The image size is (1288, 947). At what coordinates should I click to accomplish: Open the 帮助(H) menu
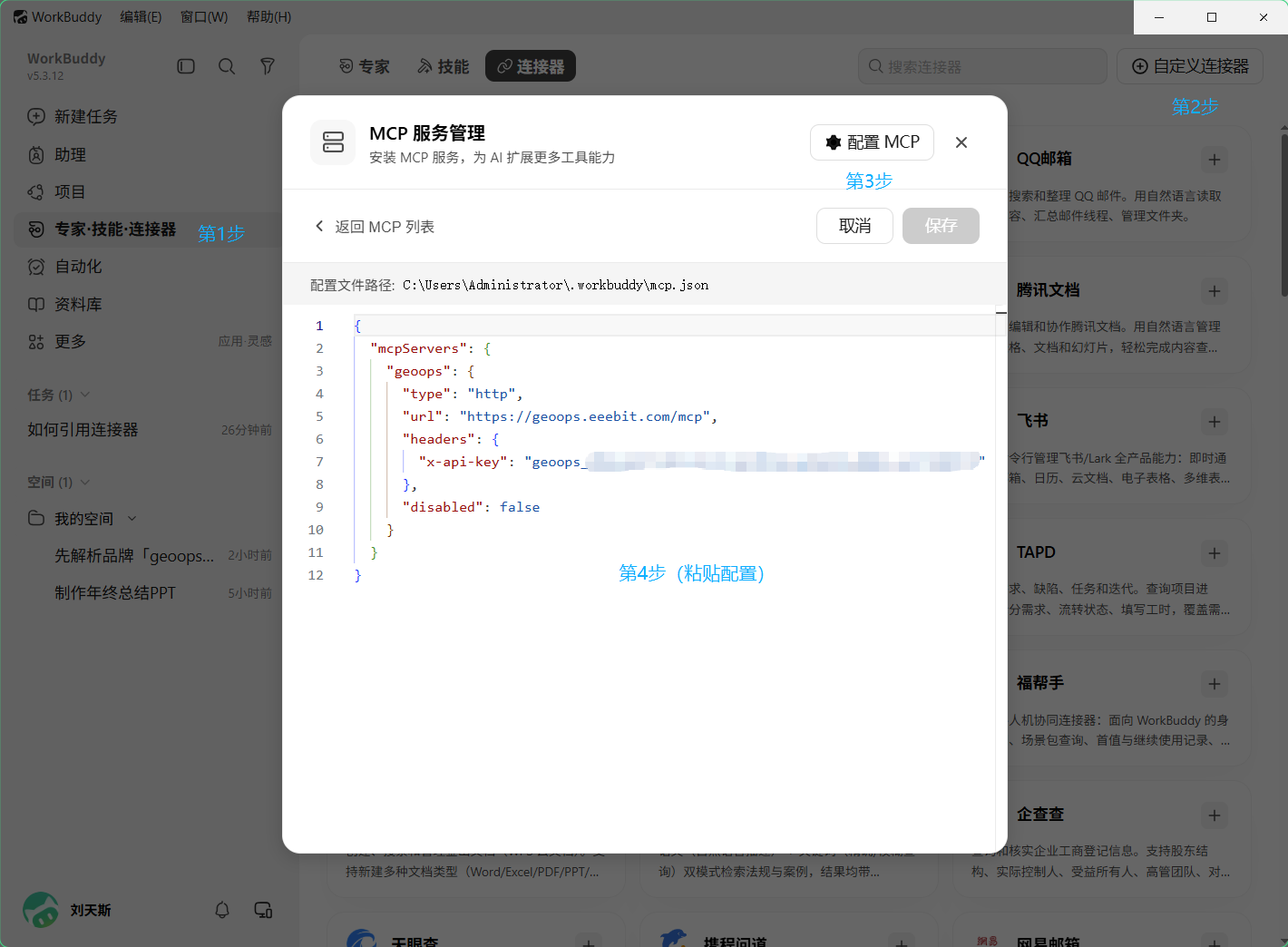pos(269,17)
